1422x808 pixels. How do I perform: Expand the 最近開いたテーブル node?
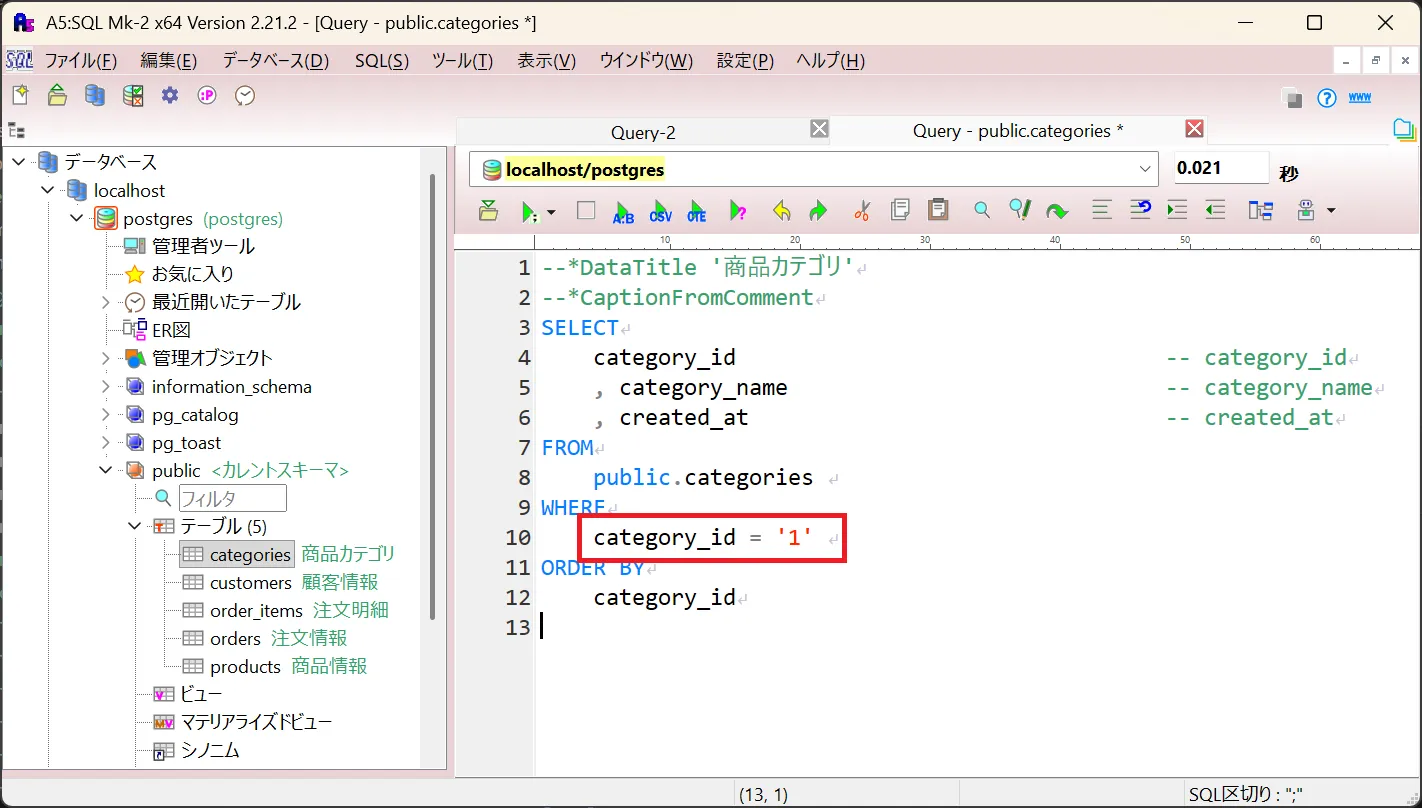click(106, 302)
